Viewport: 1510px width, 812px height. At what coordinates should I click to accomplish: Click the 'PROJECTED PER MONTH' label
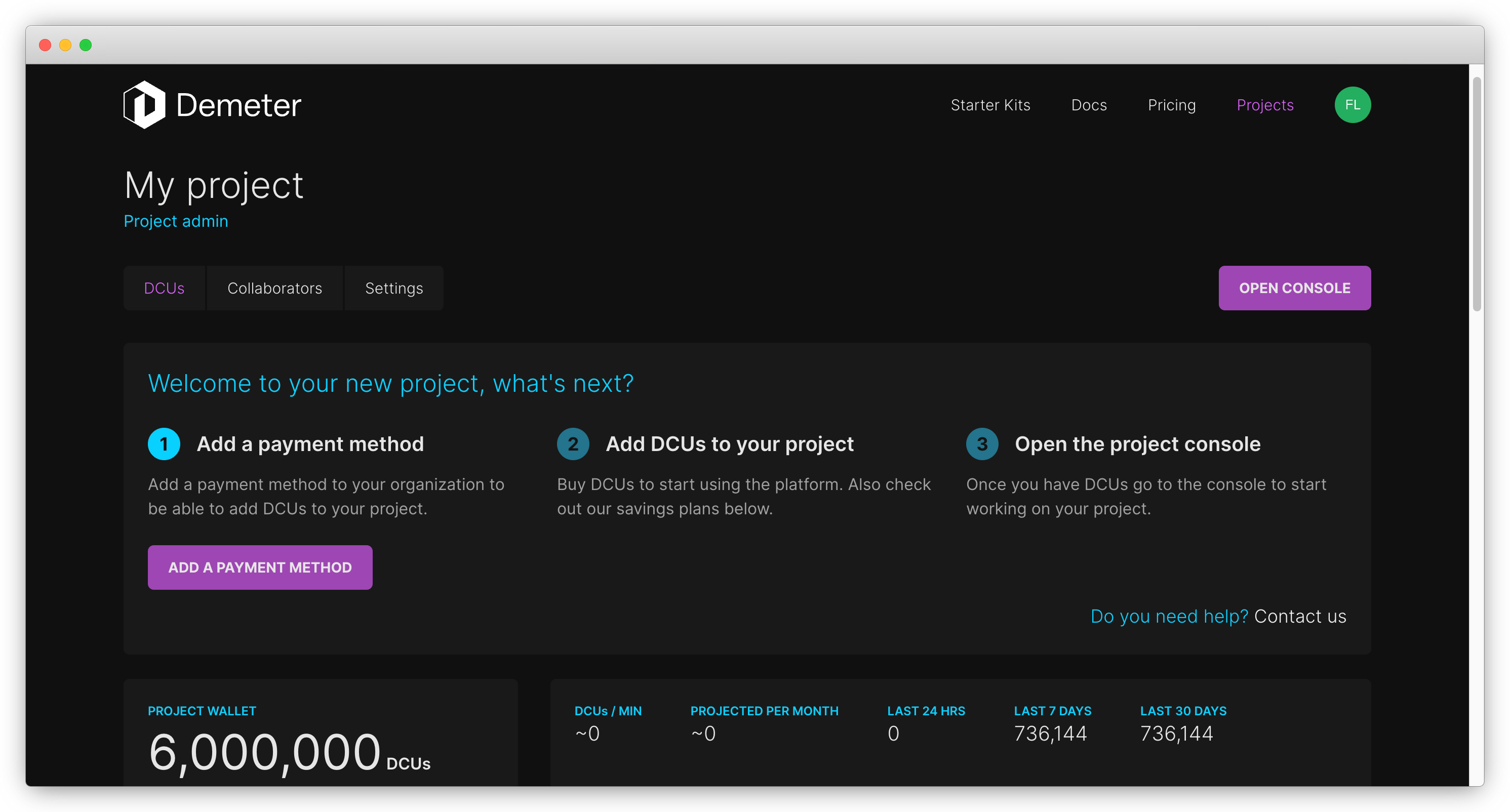click(x=764, y=711)
